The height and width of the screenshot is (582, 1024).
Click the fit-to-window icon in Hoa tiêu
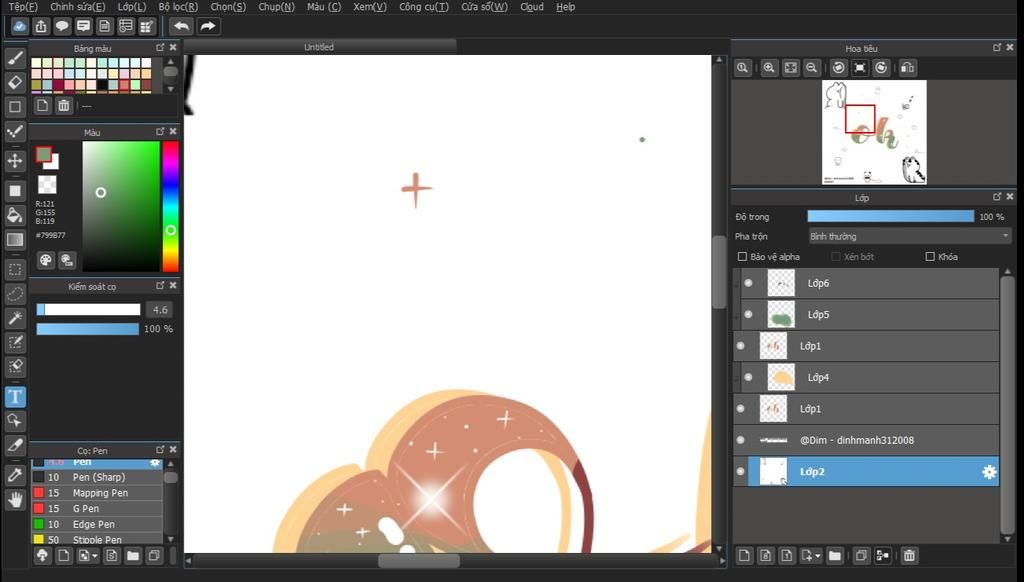791,68
